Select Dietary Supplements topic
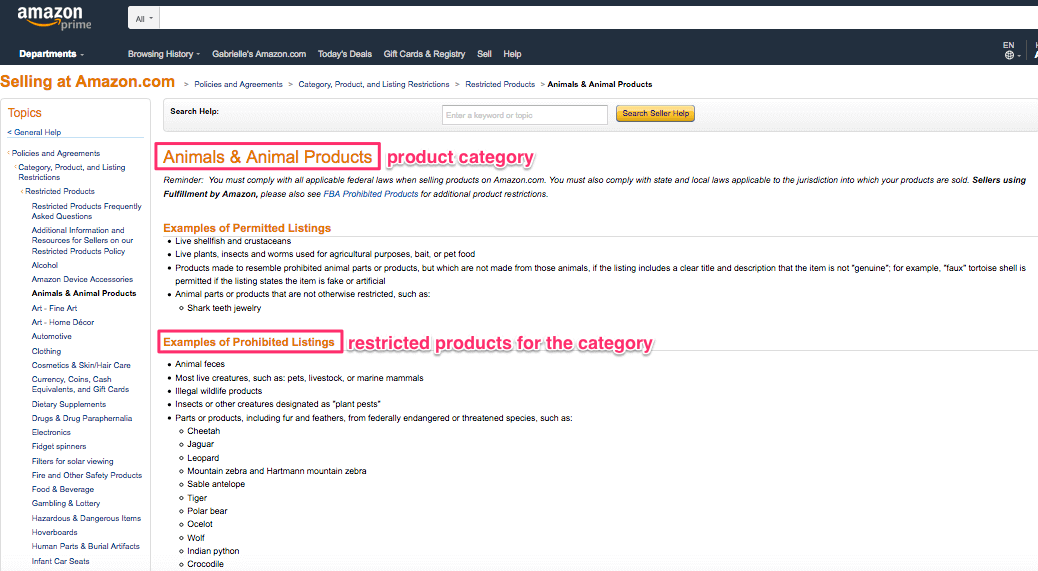The image size is (1038, 571). pos(69,404)
